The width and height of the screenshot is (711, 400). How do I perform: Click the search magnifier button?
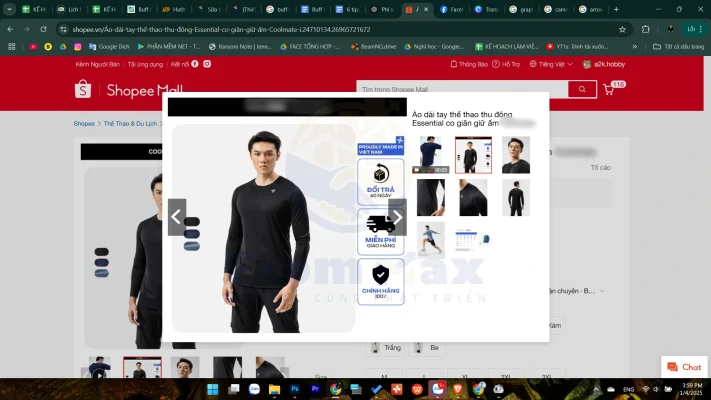582,89
